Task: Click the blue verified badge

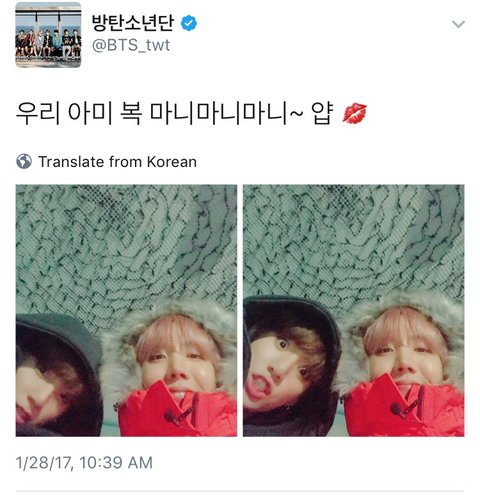Action: [x=189, y=23]
